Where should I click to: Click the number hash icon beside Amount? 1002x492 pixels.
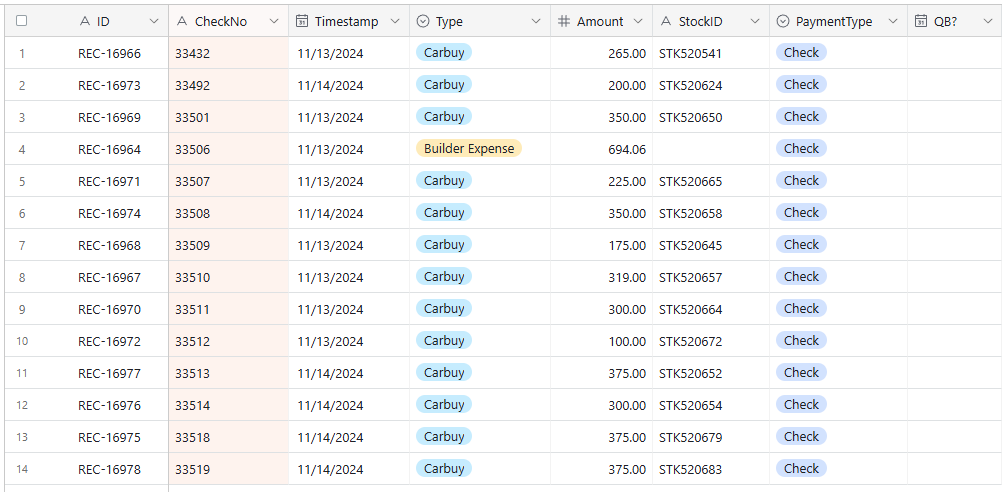564,22
